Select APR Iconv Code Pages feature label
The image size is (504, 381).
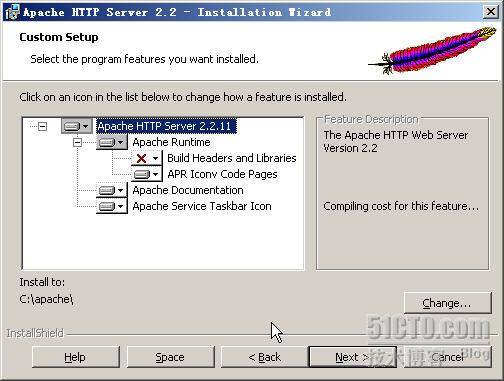click(x=222, y=174)
